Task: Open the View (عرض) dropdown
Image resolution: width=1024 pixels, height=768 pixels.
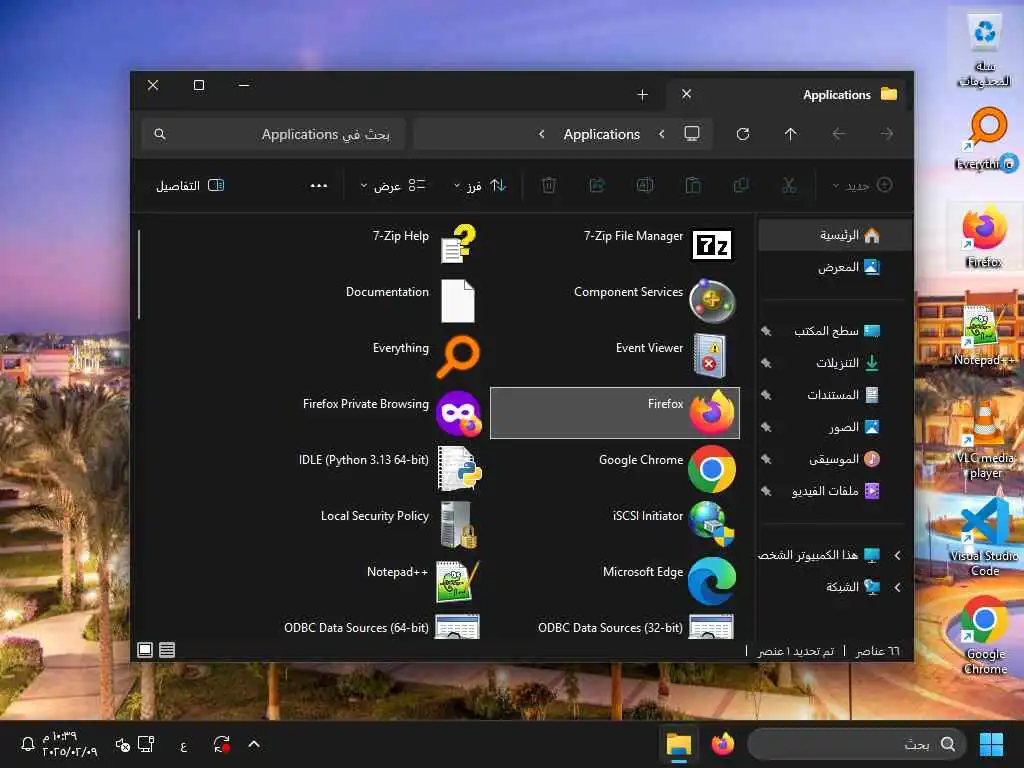Action: click(393, 185)
